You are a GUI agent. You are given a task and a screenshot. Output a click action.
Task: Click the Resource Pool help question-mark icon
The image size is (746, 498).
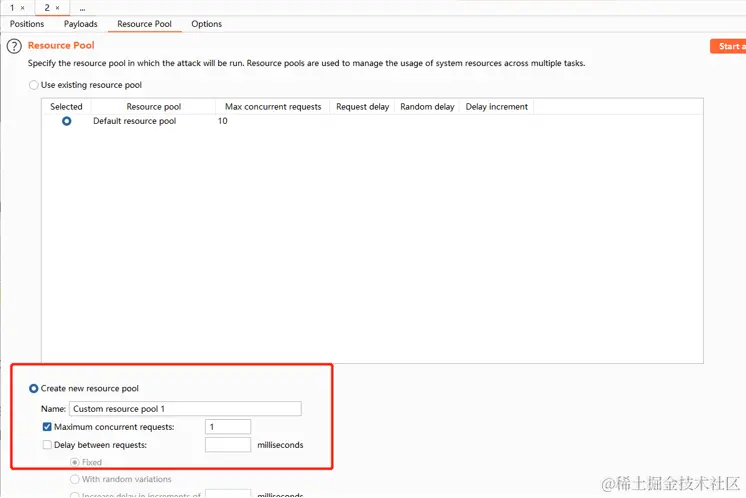14,46
